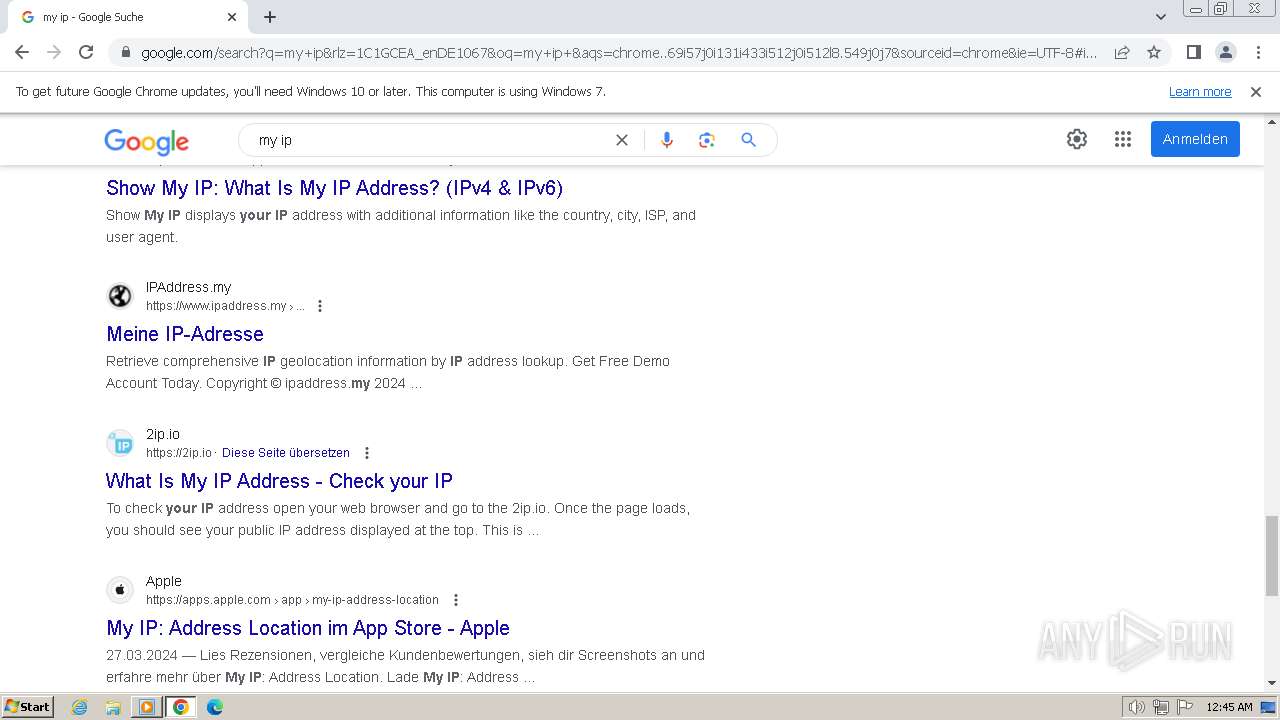Viewport: 1280px width, 720px height.
Task: Reload the page with refresh icon
Action: coord(86,52)
